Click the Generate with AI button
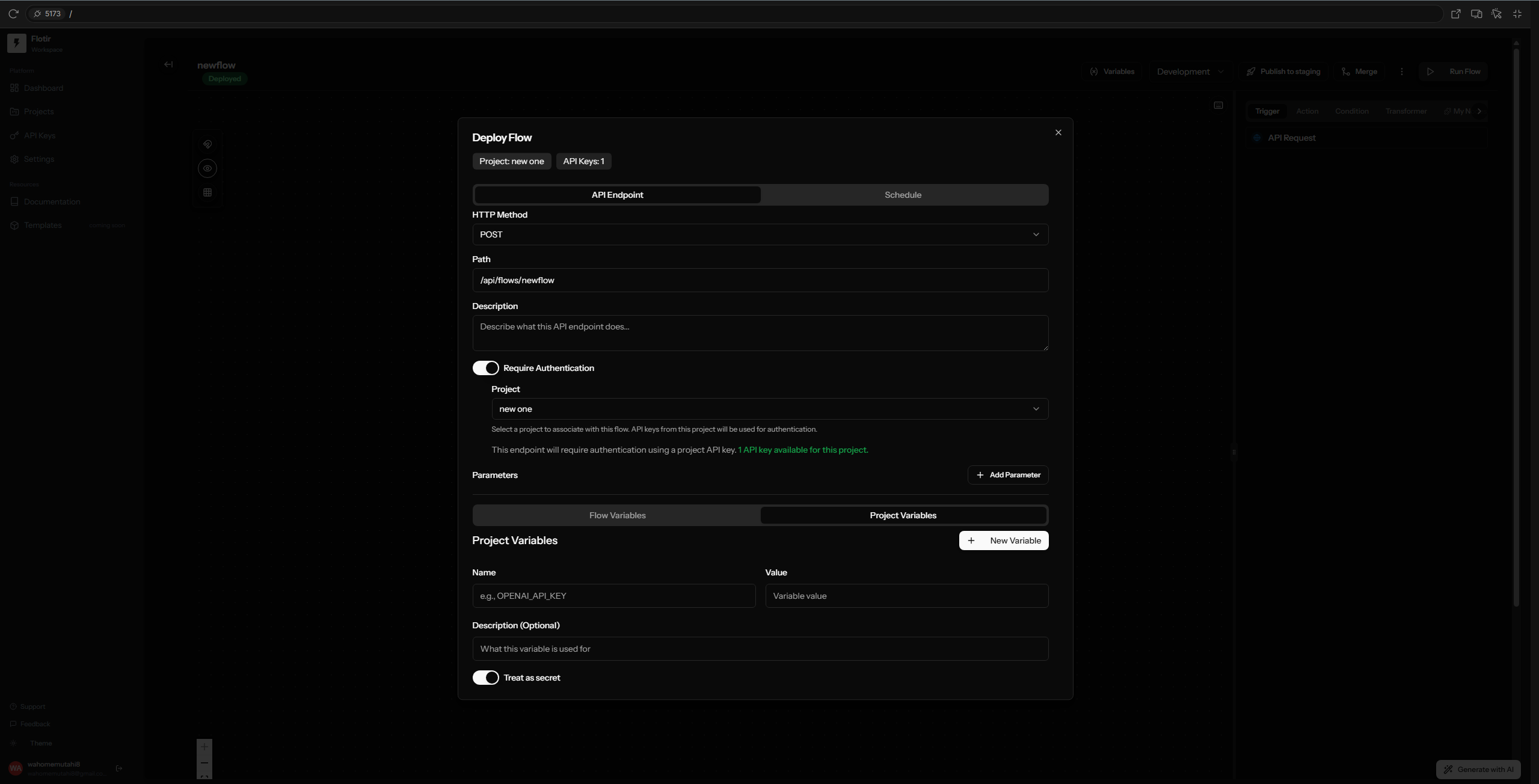 pos(1479,770)
